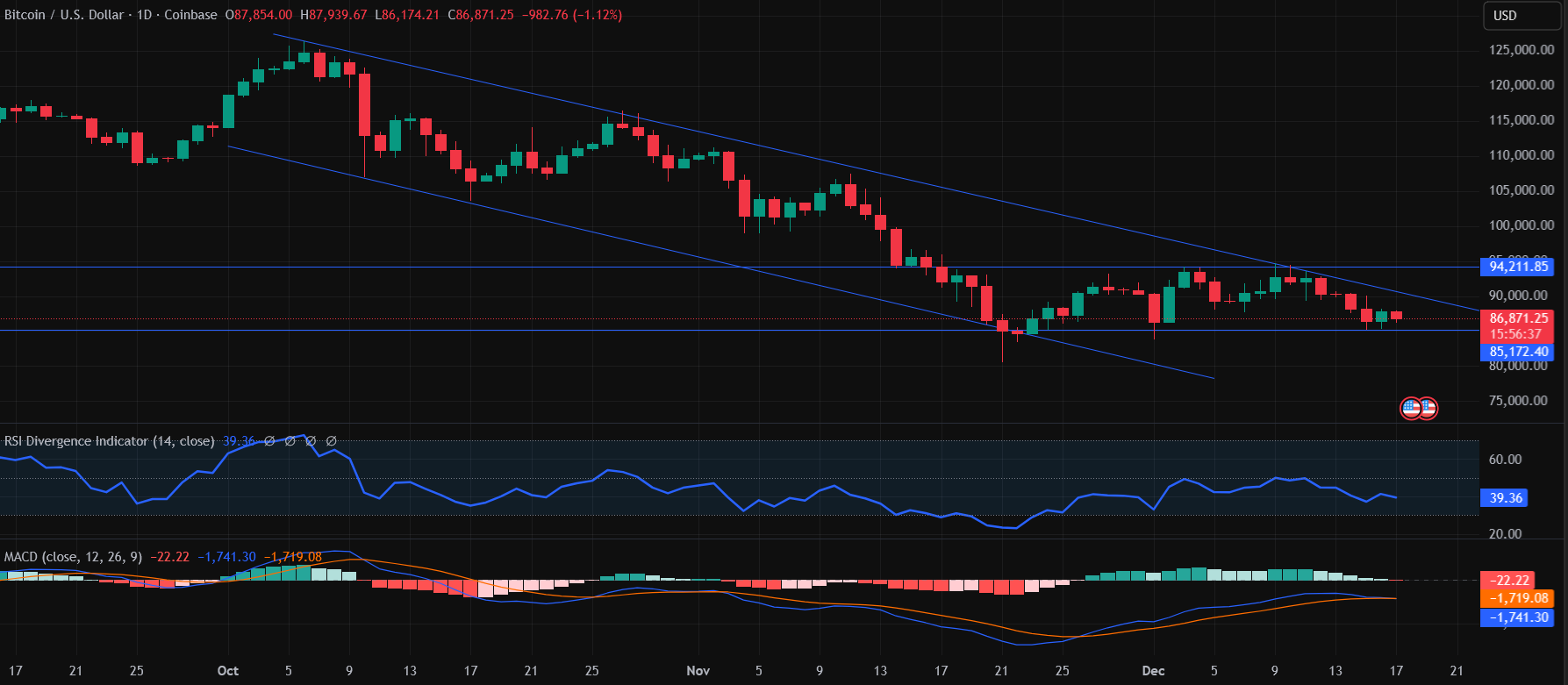The width and height of the screenshot is (1568, 685).
Task: Click the 125,000.00 price axis label
Action: point(1522,50)
